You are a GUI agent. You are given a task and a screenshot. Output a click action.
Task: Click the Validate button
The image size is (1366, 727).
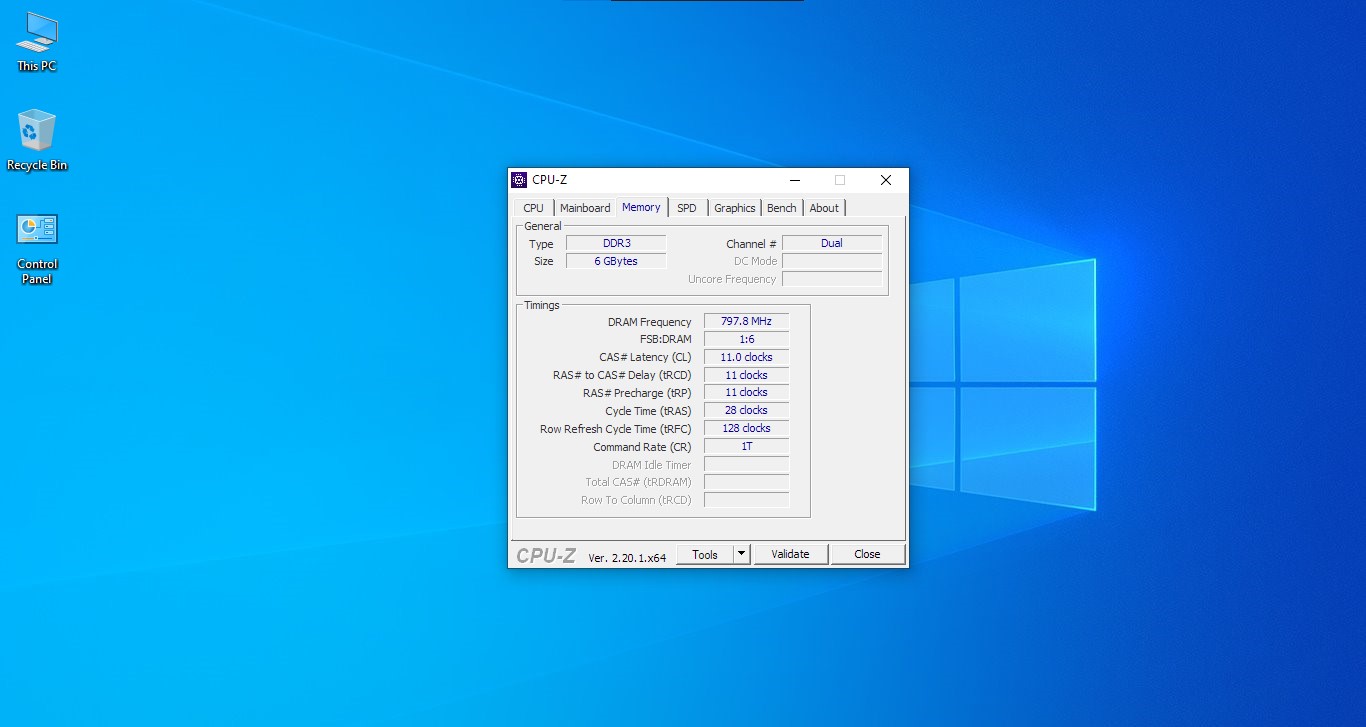pyautogui.click(x=790, y=554)
